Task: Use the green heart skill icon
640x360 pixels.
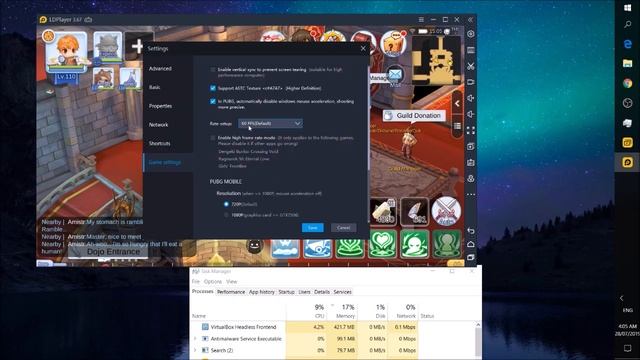Action: click(382, 244)
